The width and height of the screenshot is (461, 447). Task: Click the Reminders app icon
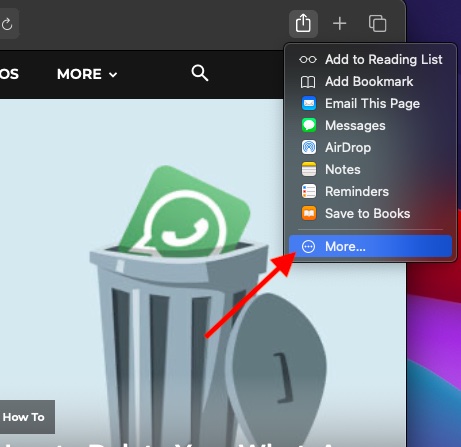(309, 191)
